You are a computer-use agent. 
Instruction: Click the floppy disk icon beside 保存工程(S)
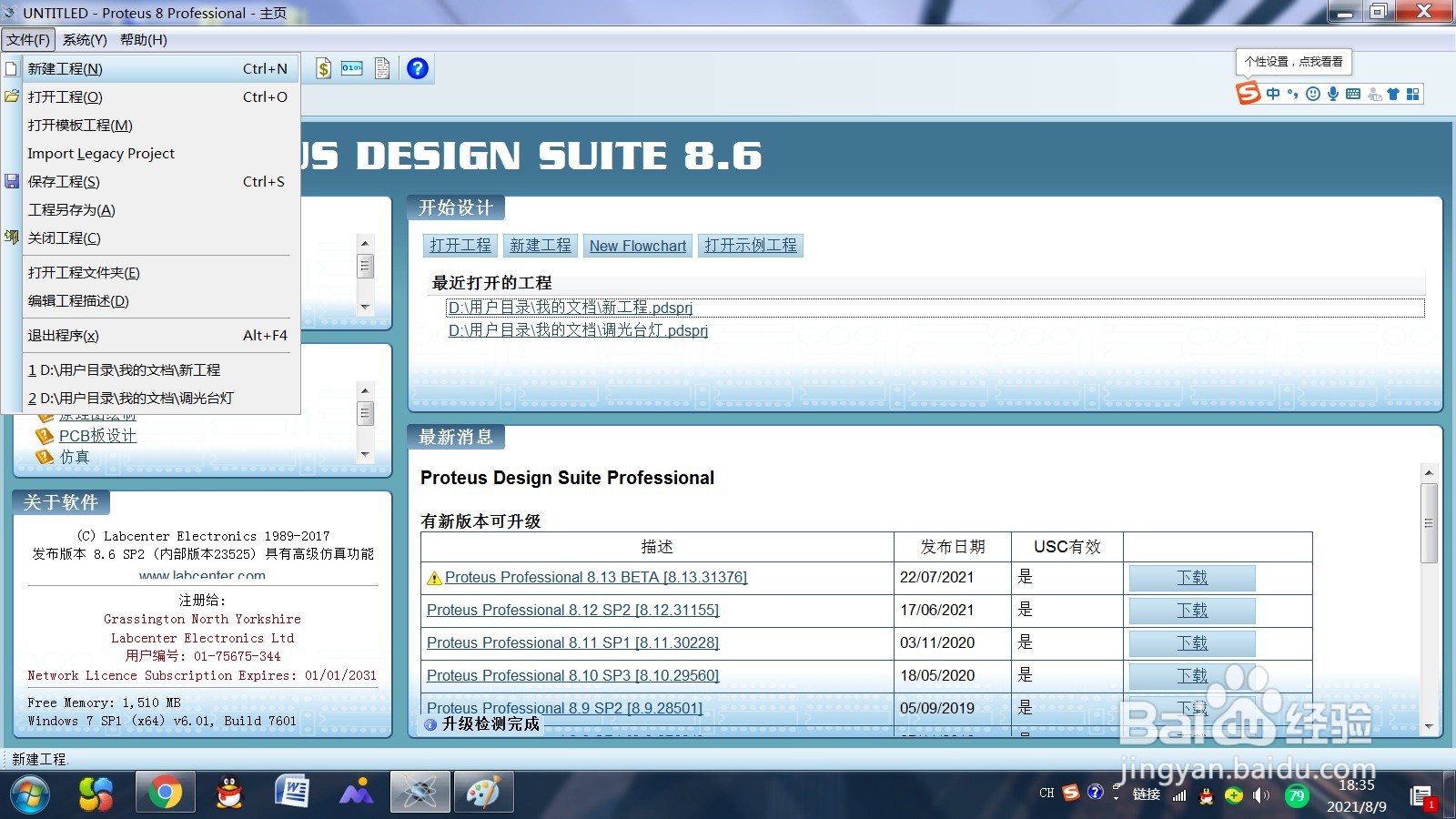(11, 181)
